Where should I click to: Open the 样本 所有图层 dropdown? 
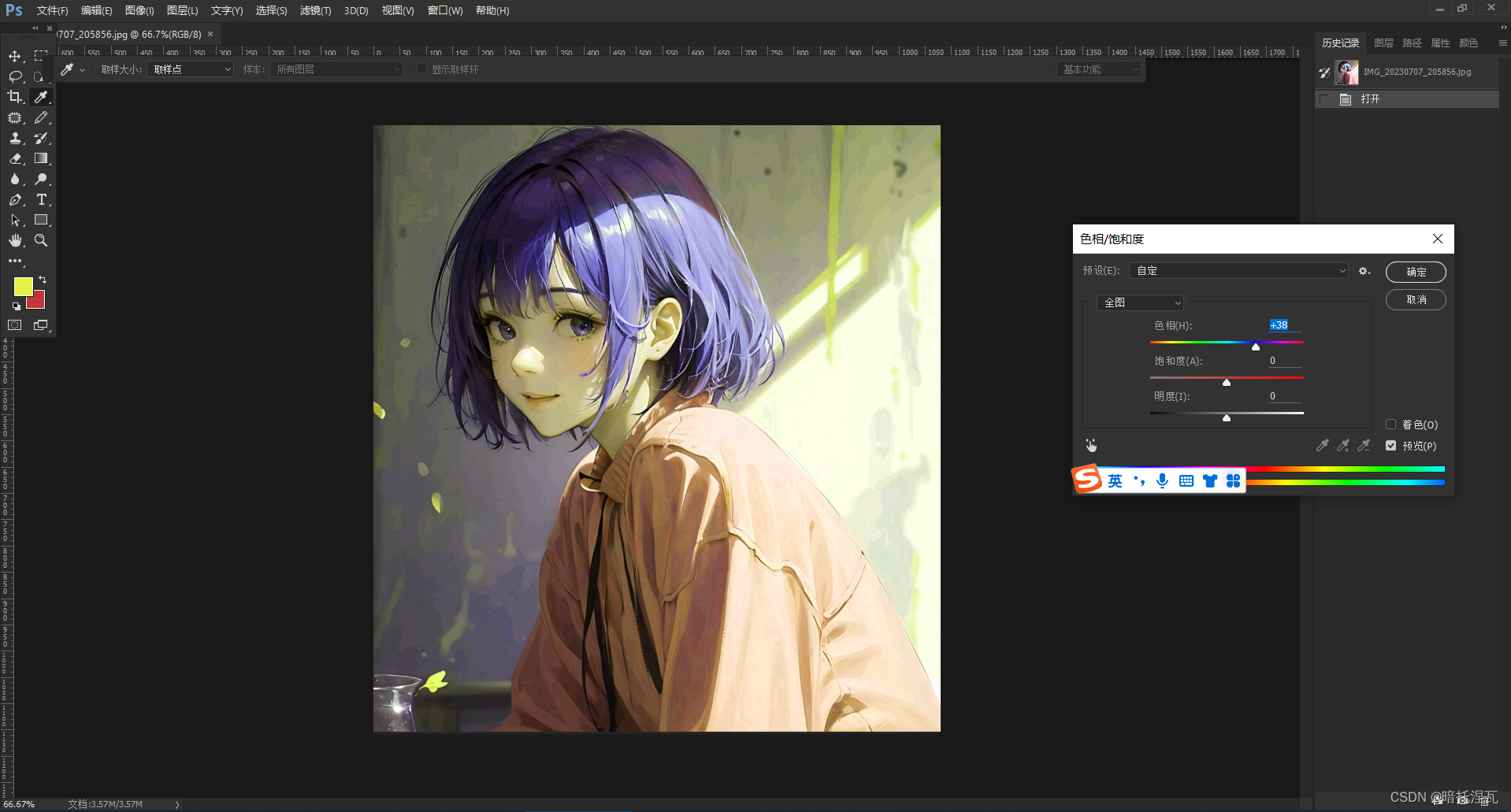tap(337, 69)
